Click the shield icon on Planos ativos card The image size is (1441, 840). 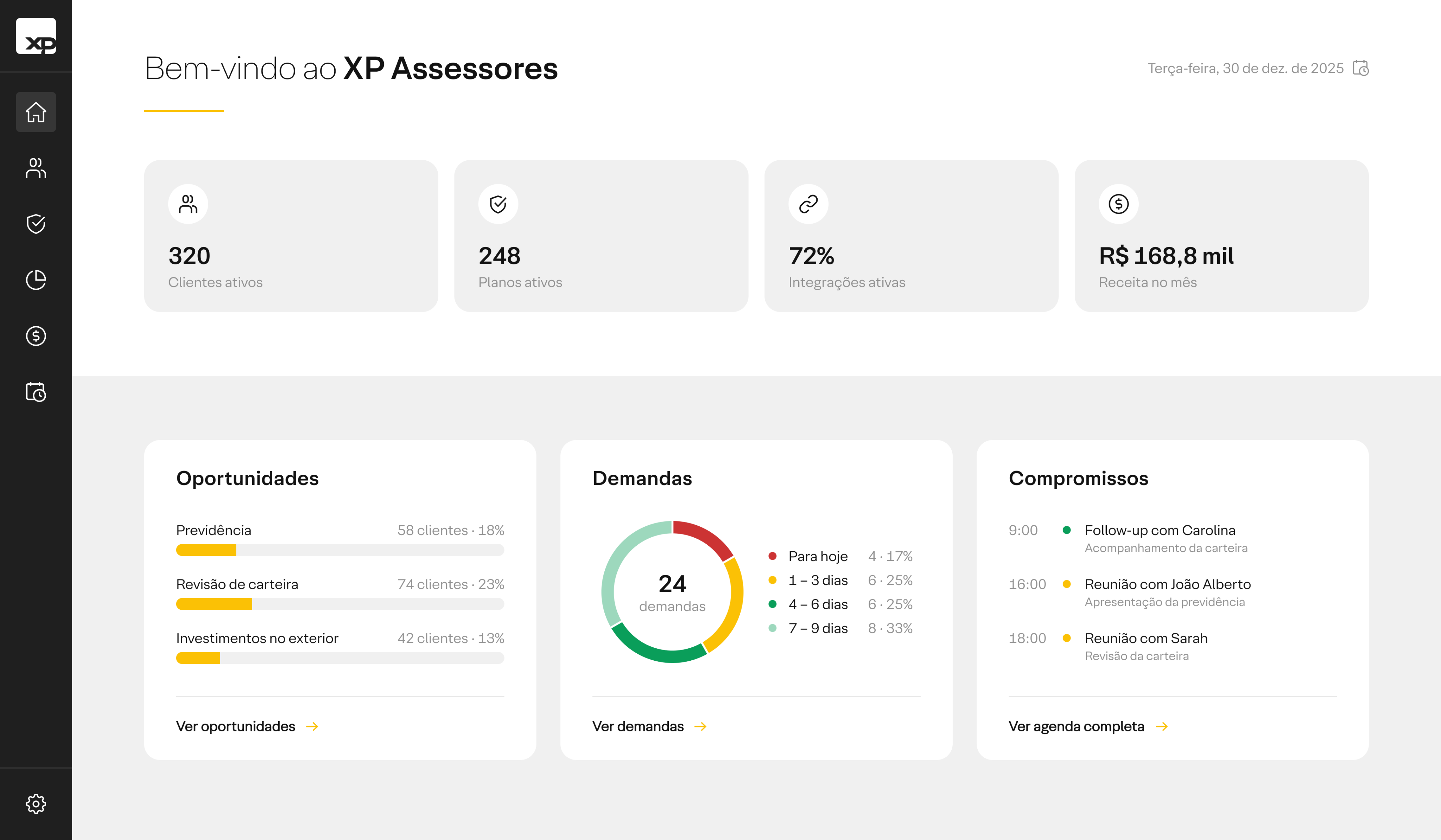pos(498,204)
